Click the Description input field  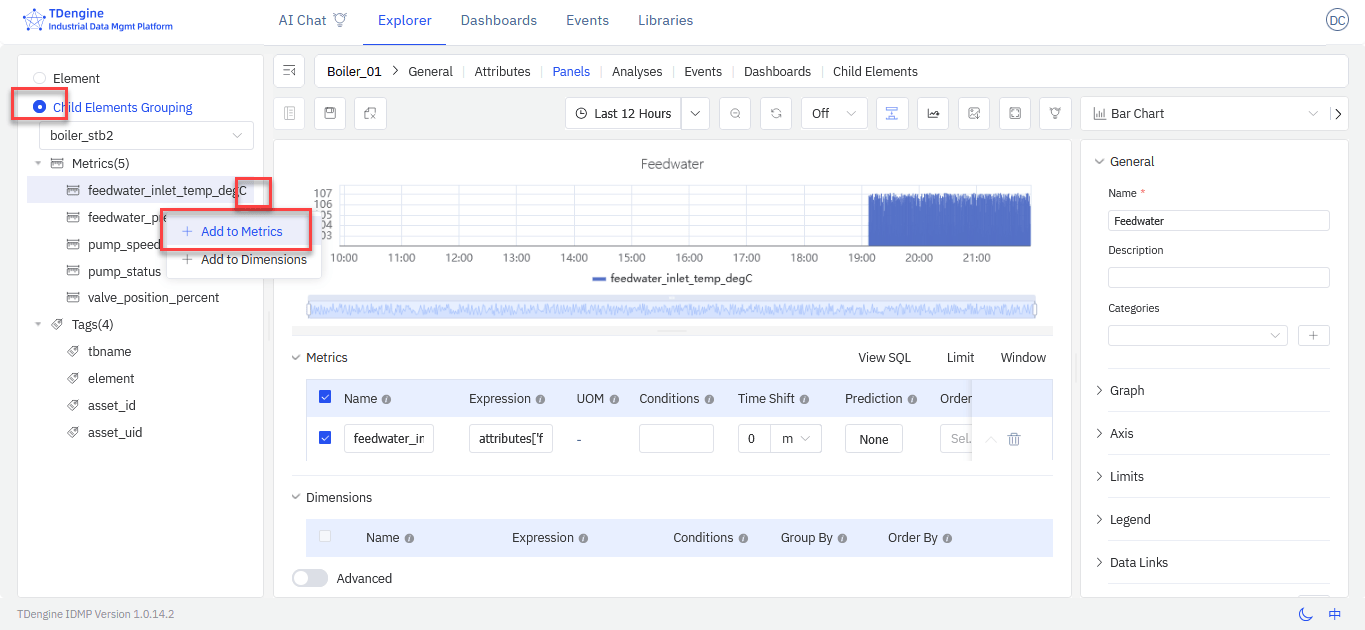1218,278
